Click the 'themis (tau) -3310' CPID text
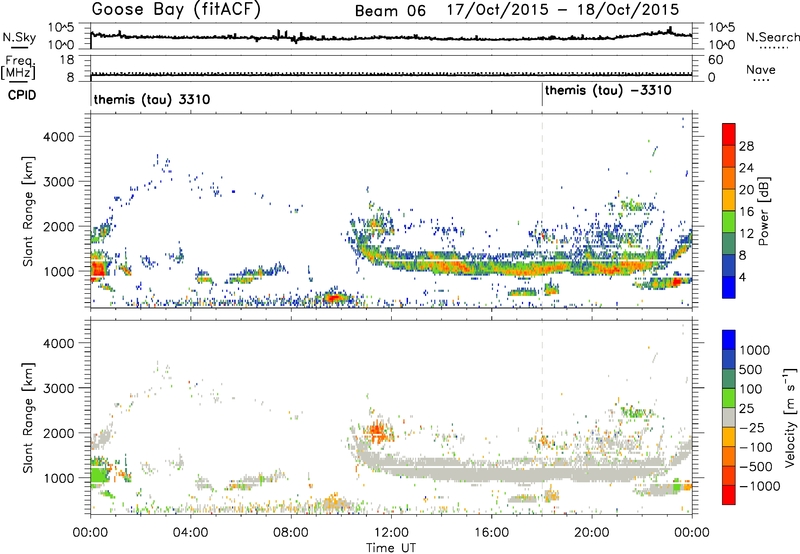Image resolution: width=800 pixels, height=554 pixels. 608,91
